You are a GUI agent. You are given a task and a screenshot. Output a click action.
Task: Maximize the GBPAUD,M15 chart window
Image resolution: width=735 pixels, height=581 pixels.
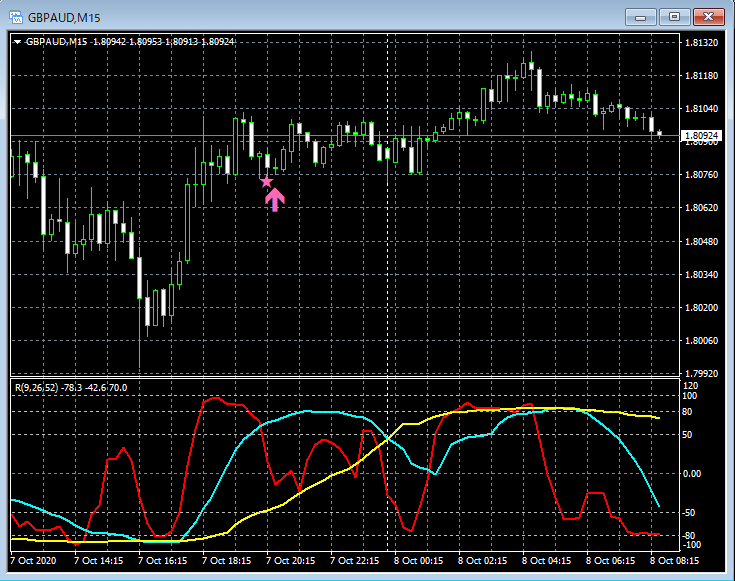tap(674, 17)
